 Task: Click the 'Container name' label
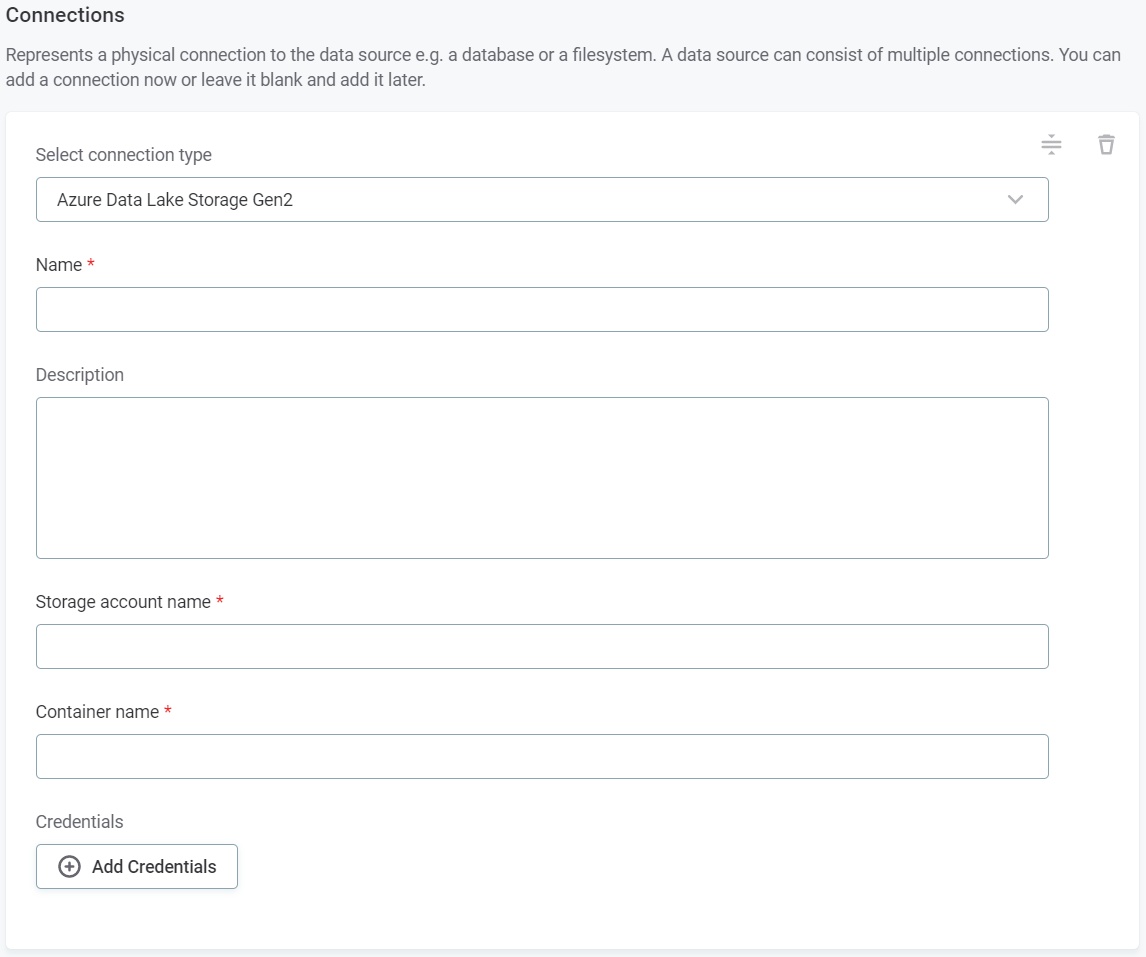click(x=97, y=712)
